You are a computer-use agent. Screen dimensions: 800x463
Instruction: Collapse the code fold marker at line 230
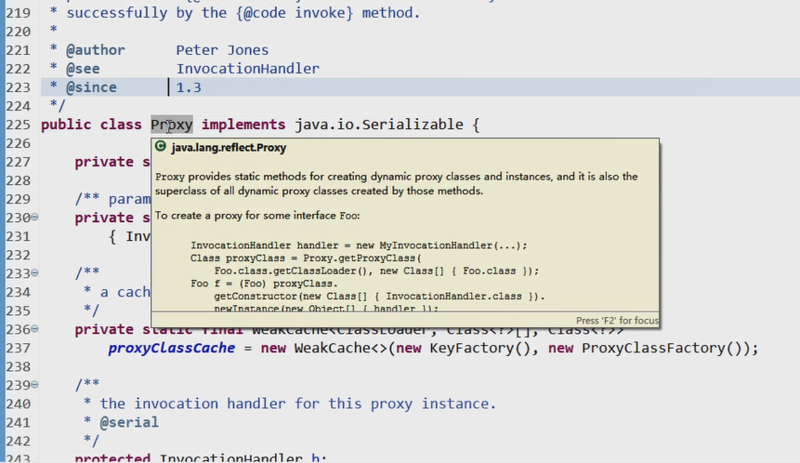pyautogui.click(x=35, y=217)
